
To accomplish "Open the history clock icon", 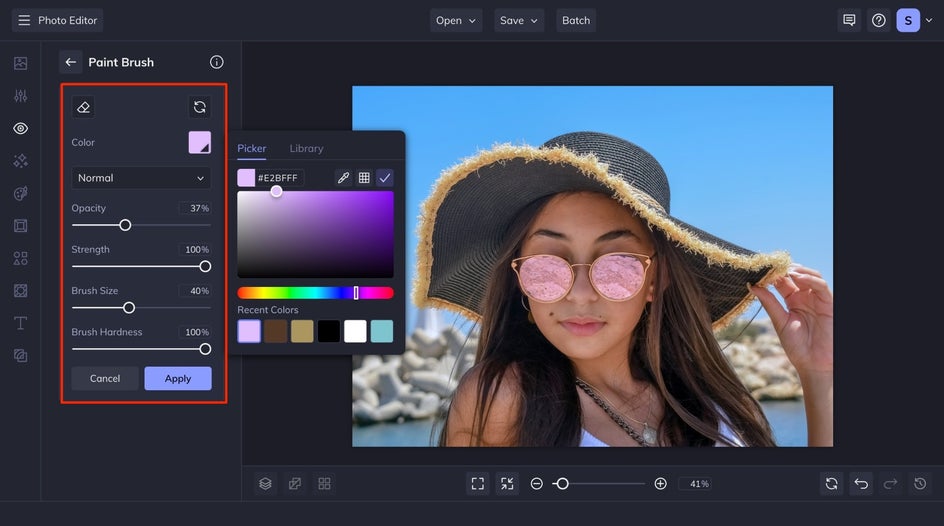I will tap(920, 484).
